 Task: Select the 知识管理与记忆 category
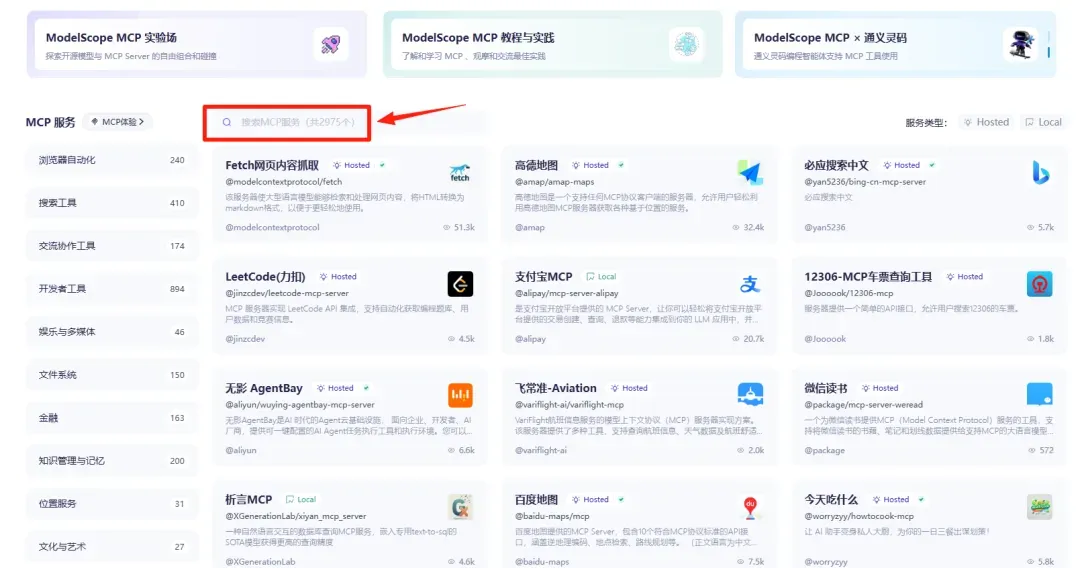click(x=112, y=461)
